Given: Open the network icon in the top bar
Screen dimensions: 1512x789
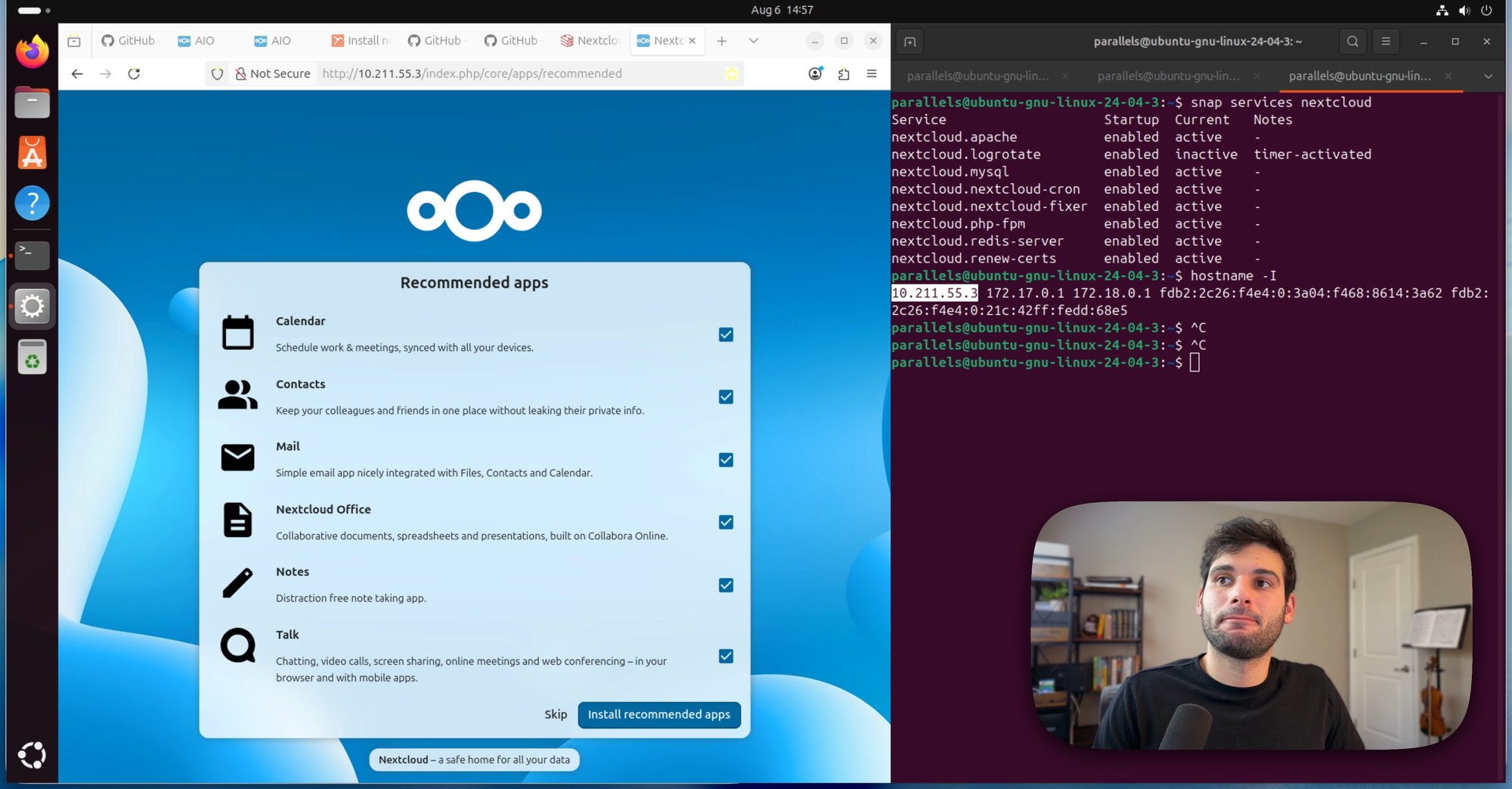Looking at the screenshot, I should pos(1442,10).
